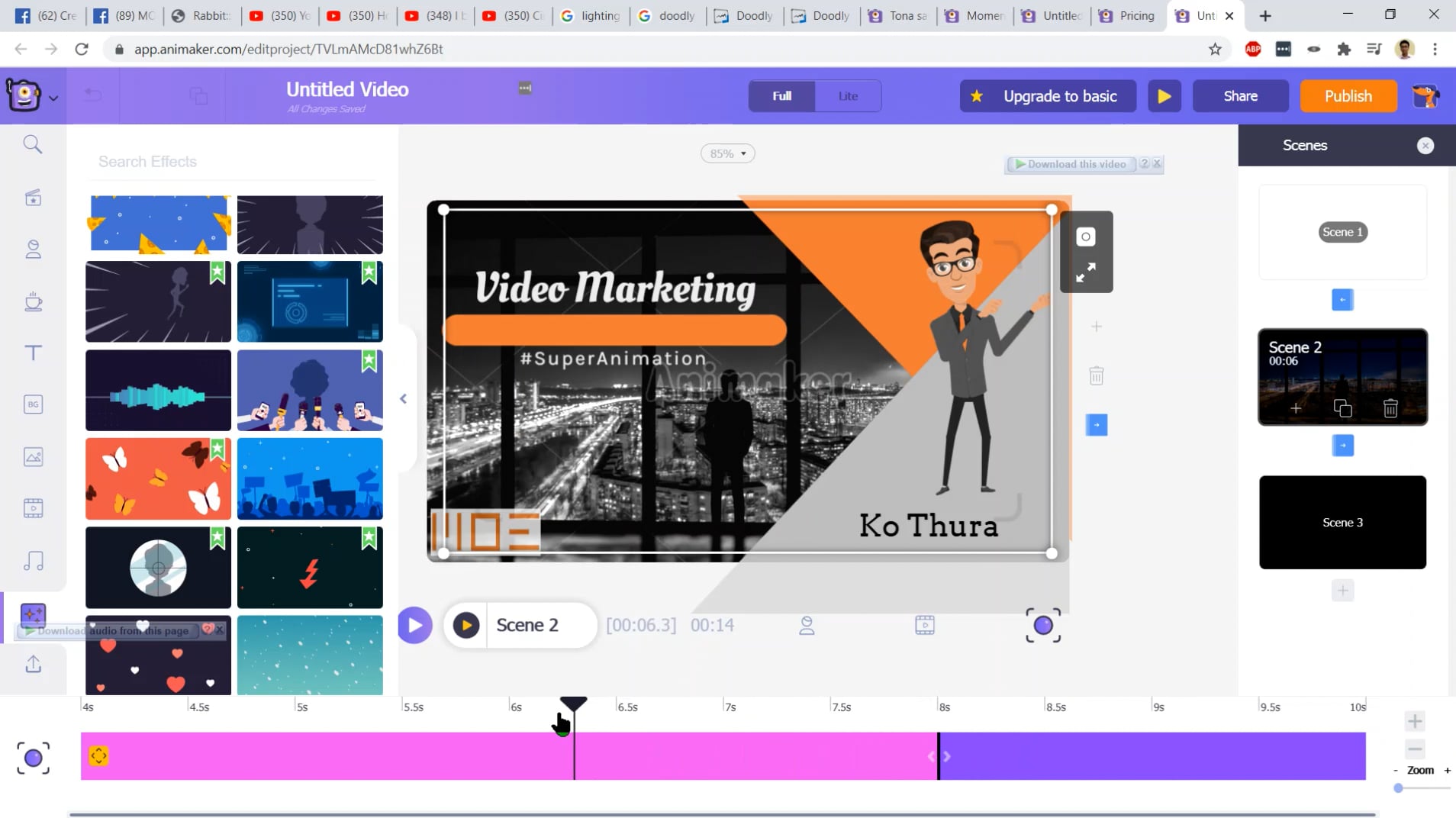This screenshot has height=818, width=1456.
Task: Click the Share button
Action: (x=1240, y=96)
